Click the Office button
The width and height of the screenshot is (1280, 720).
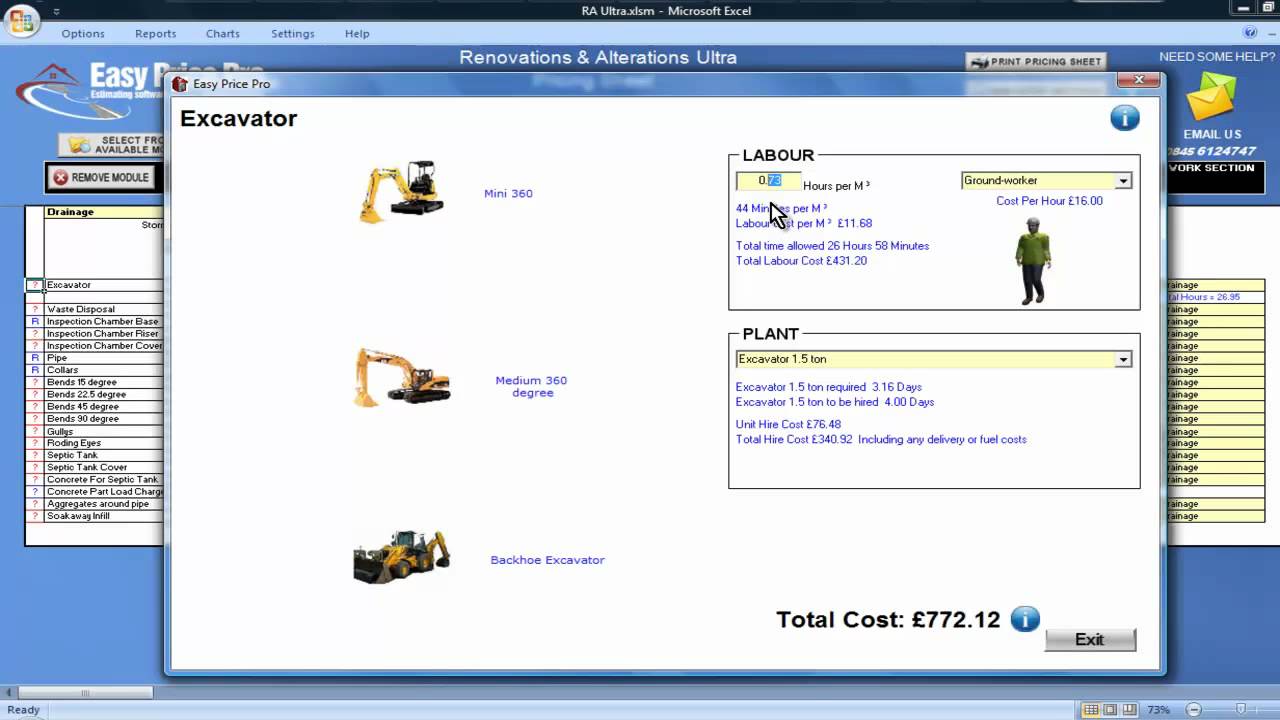point(20,20)
